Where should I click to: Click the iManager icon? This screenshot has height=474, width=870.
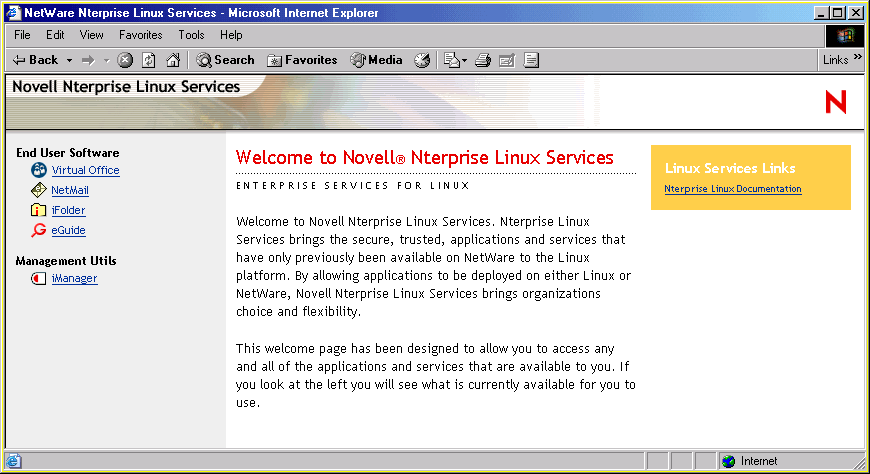point(38,278)
